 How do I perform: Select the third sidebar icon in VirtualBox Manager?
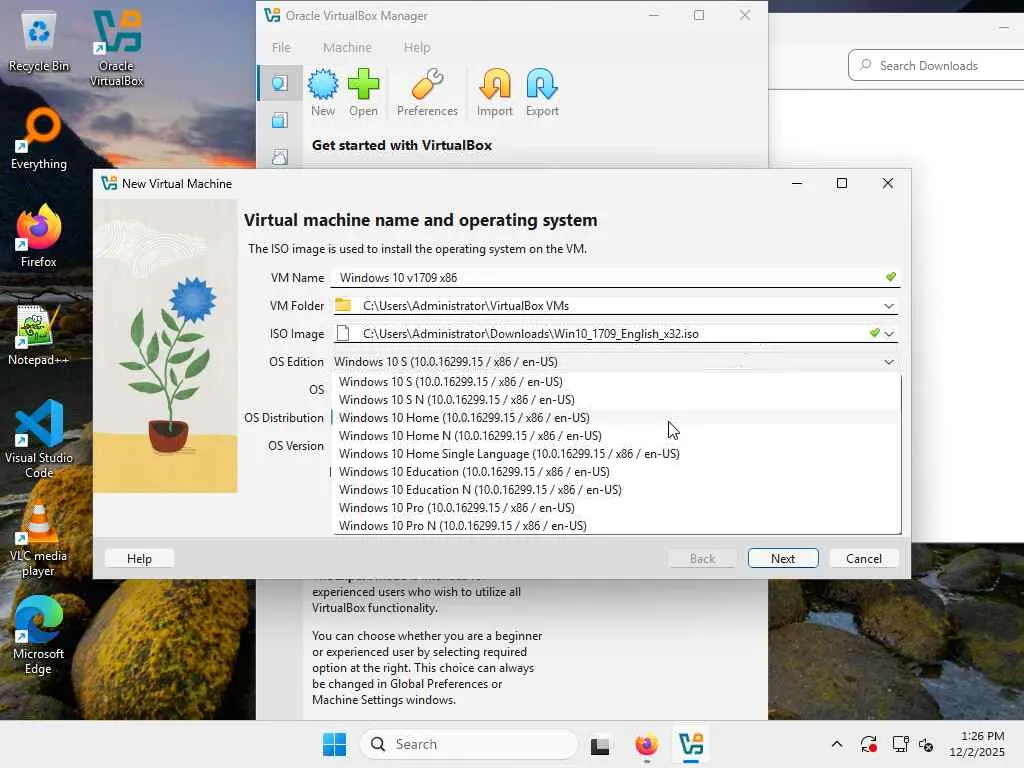(280, 157)
